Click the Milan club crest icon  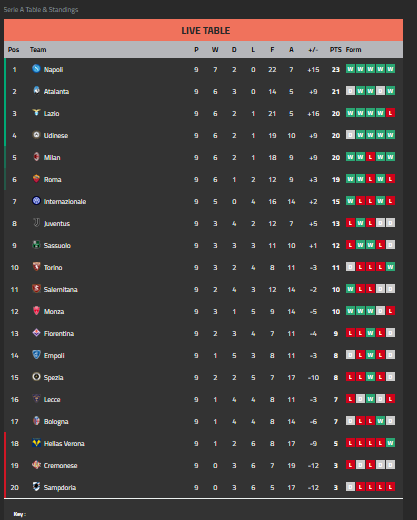pyautogui.click(x=36, y=156)
